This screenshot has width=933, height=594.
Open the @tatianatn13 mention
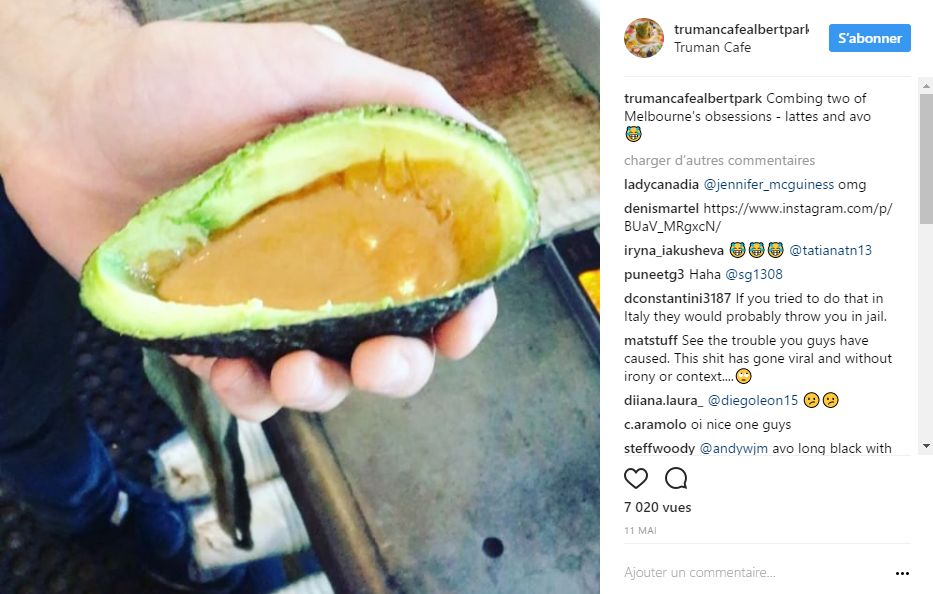coord(830,251)
